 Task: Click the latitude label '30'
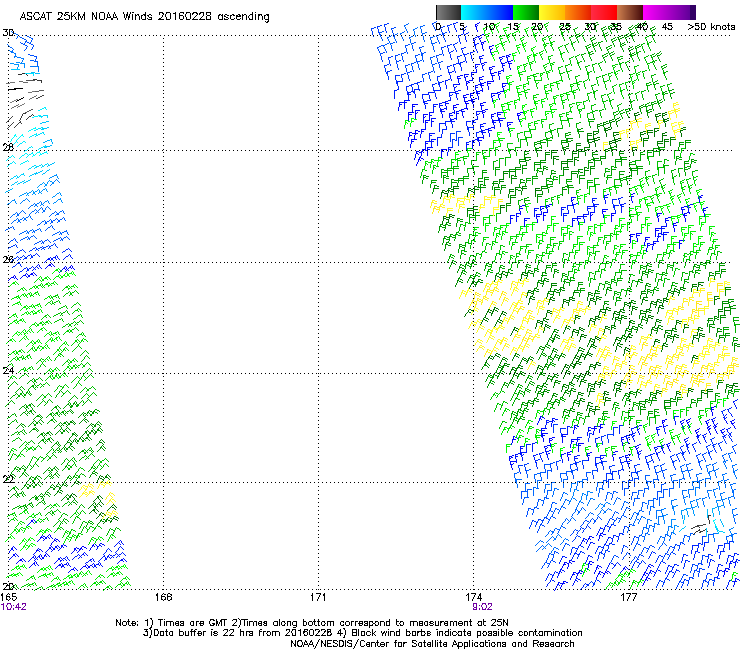tap(8, 33)
